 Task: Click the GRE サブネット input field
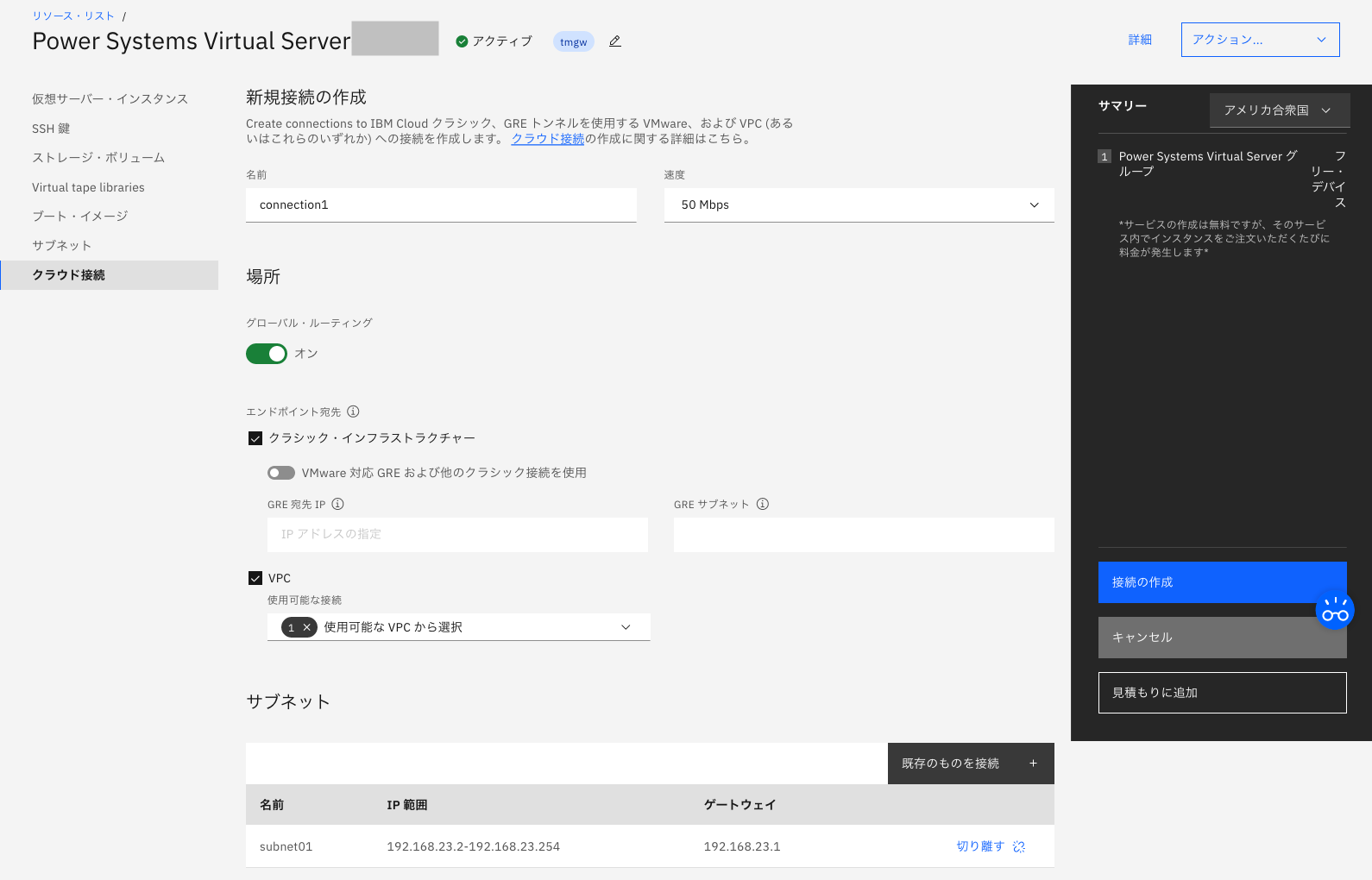tap(864, 535)
